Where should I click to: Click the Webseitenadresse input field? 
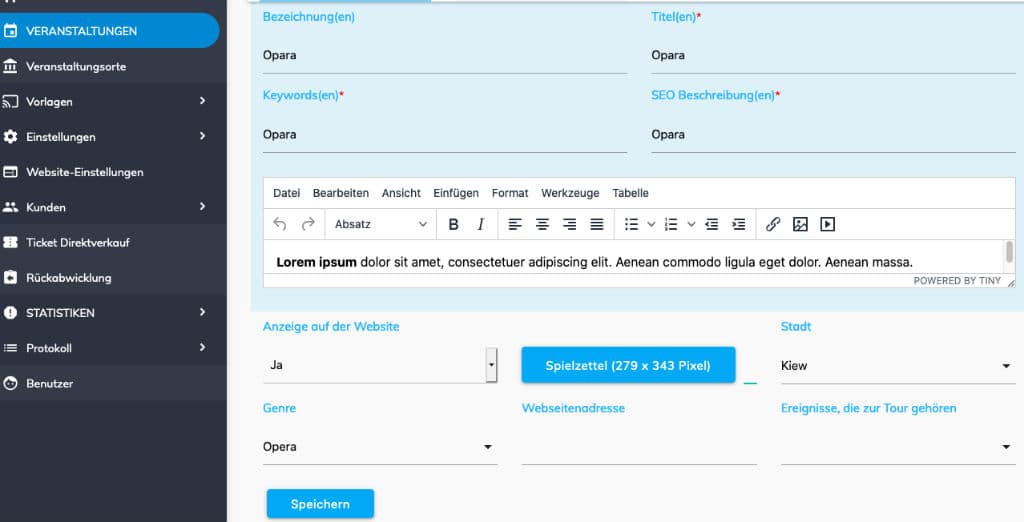(x=639, y=447)
